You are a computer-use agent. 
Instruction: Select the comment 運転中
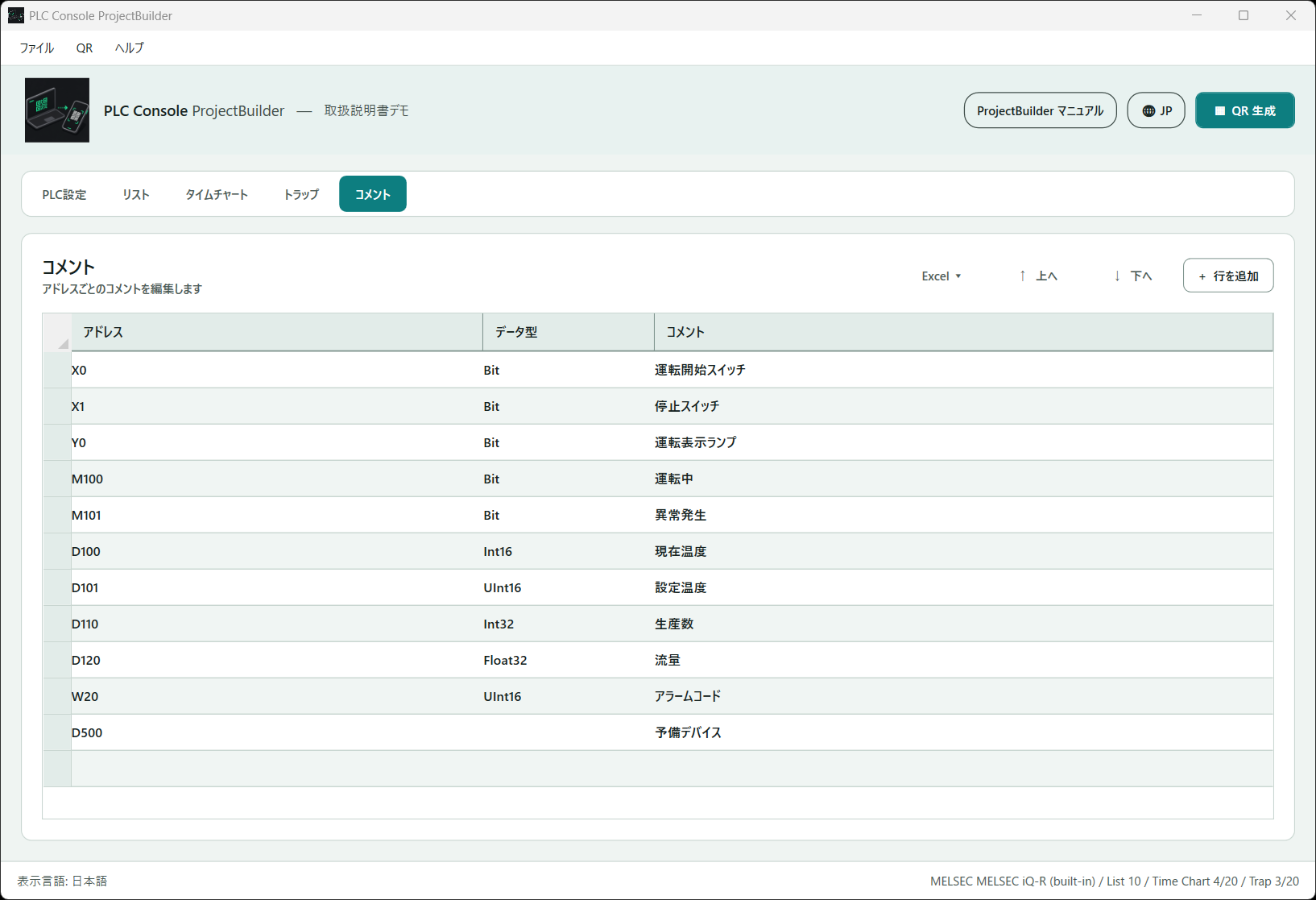tap(964, 479)
